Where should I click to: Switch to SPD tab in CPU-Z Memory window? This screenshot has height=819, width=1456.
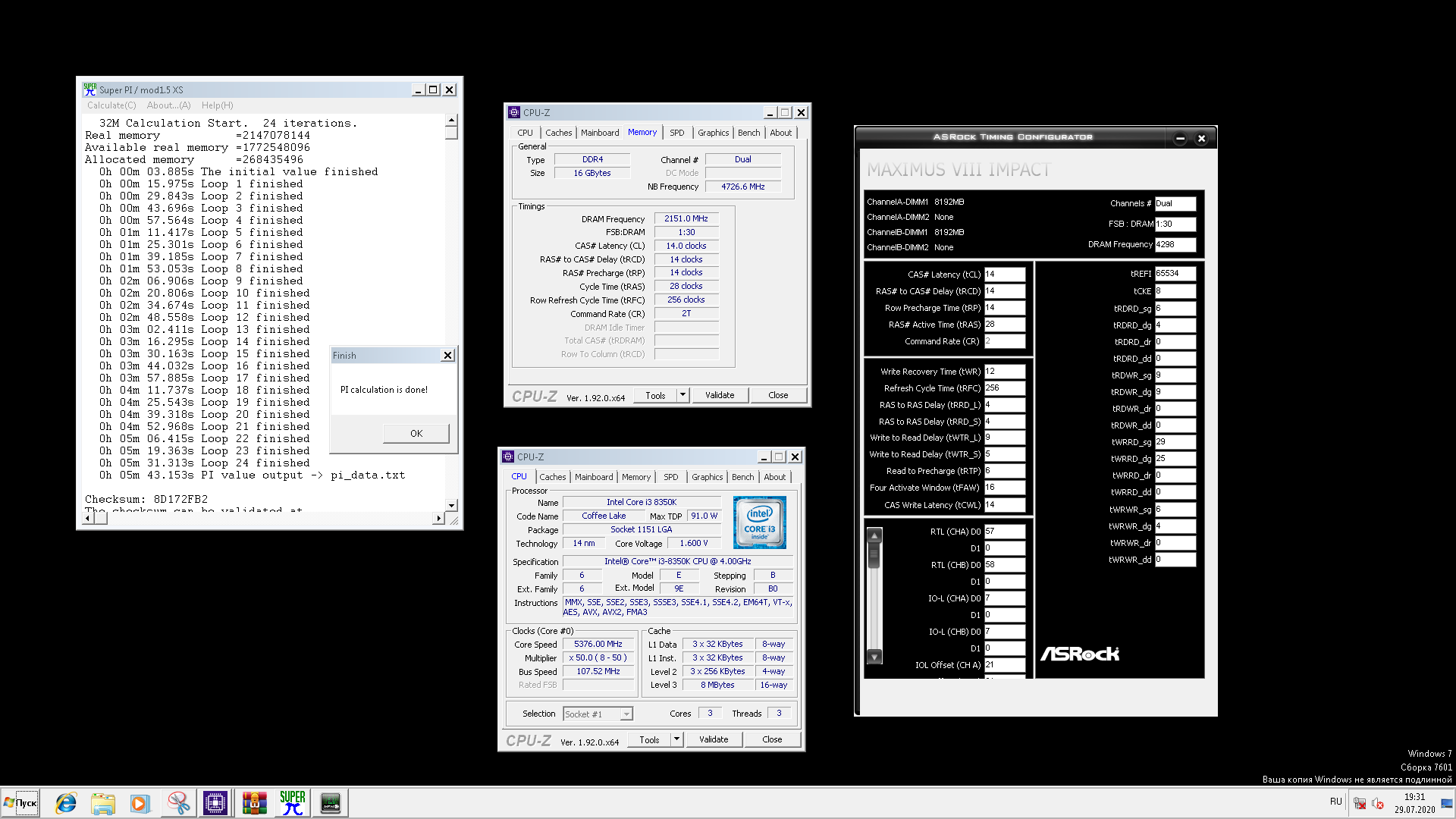point(676,133)
